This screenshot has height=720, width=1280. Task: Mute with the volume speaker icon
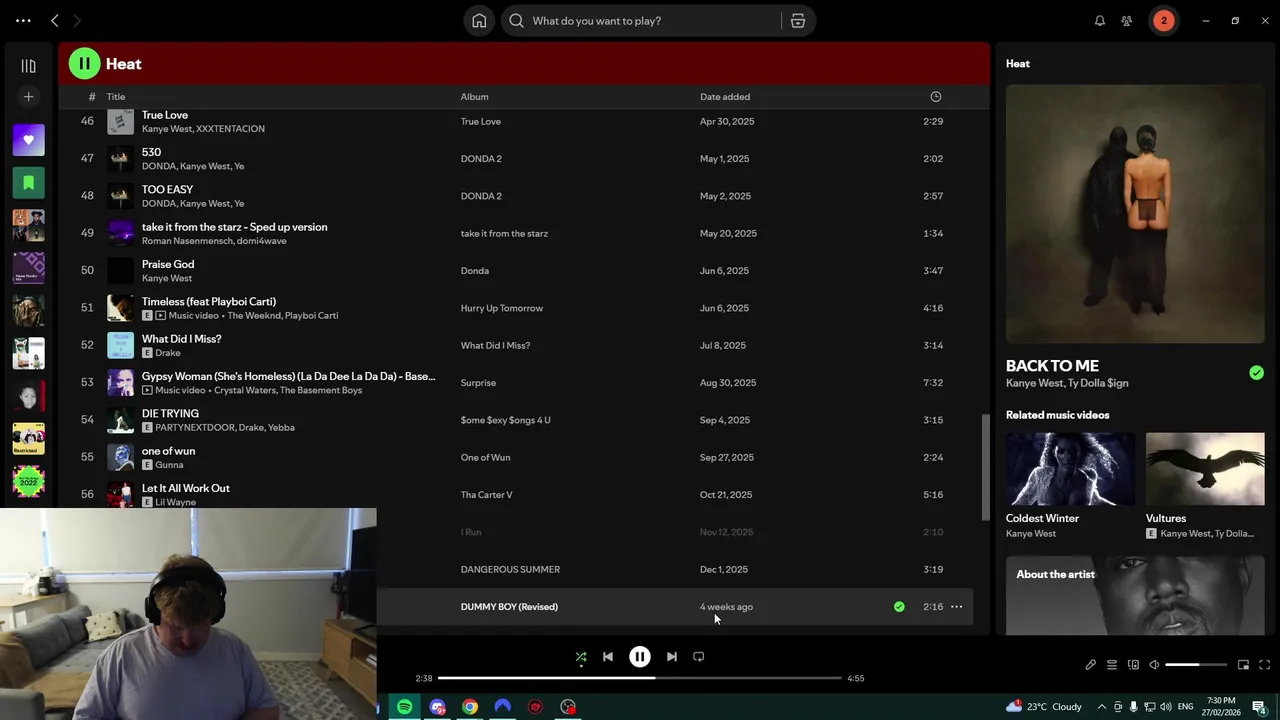click(1154, 665)
